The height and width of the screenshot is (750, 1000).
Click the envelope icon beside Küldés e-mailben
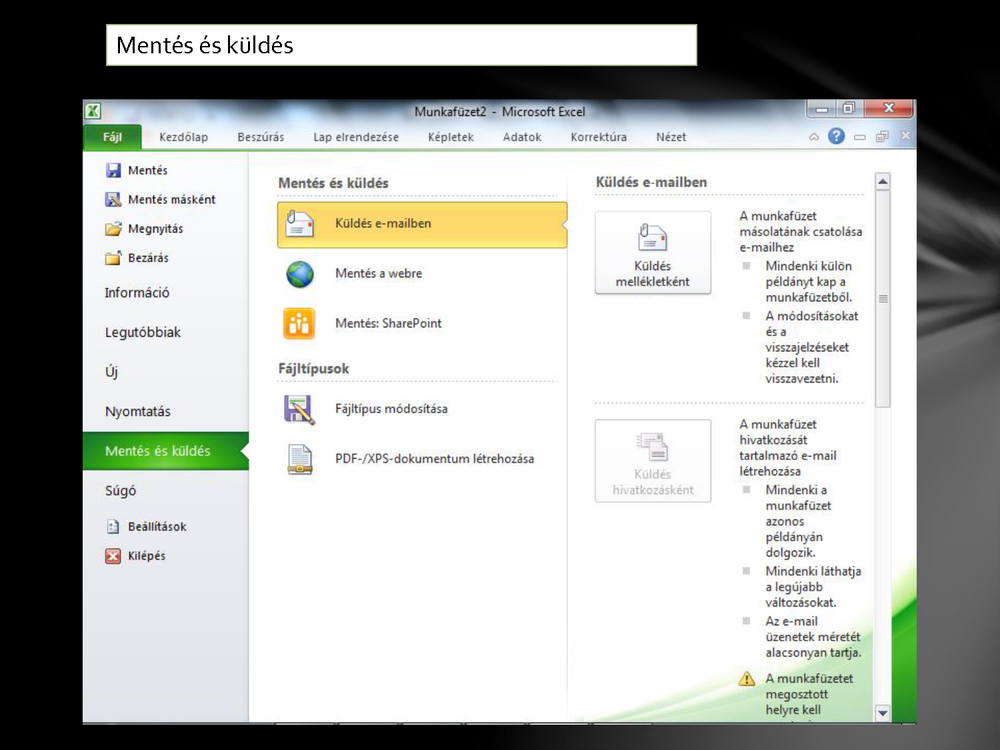[x=299, y=224]
